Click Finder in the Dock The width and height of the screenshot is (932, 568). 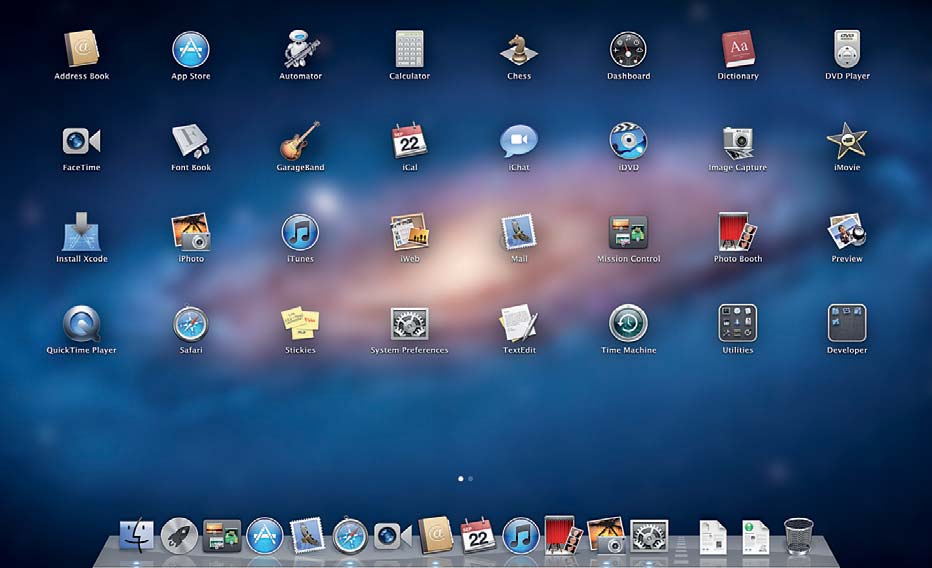point(136,535)
